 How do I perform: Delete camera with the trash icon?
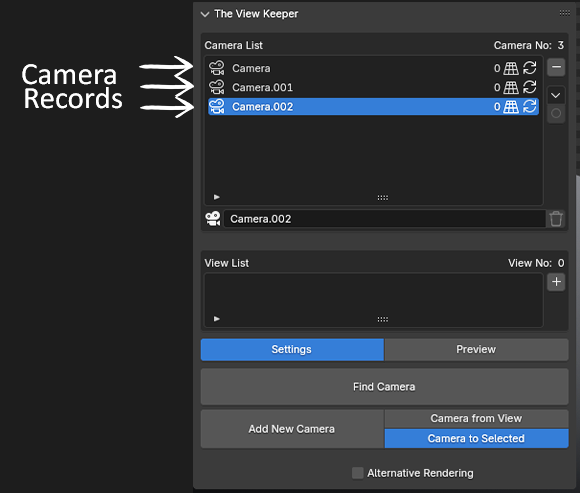coord(556,219)
